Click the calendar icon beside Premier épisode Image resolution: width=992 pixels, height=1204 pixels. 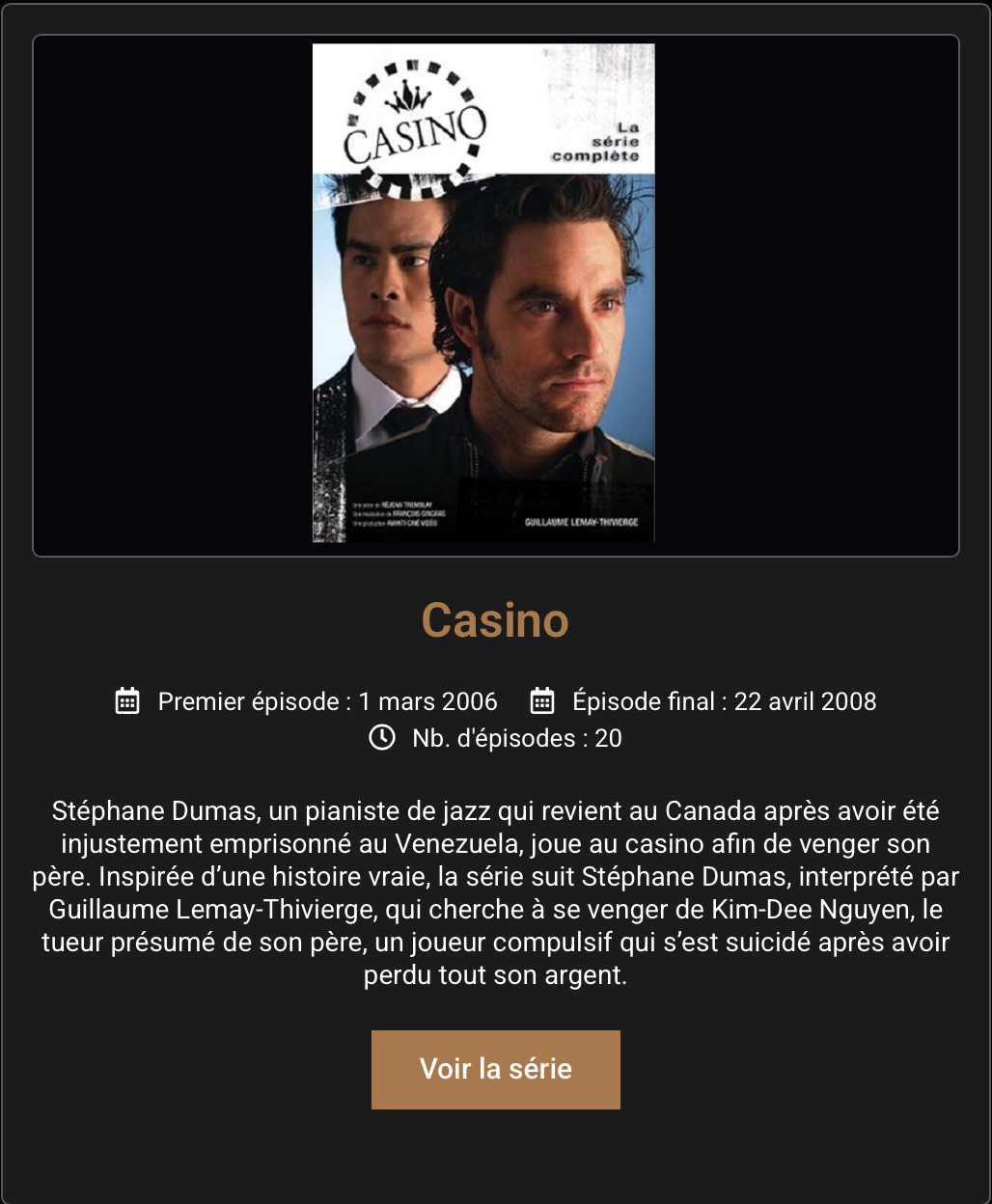(x=127, y=700)
